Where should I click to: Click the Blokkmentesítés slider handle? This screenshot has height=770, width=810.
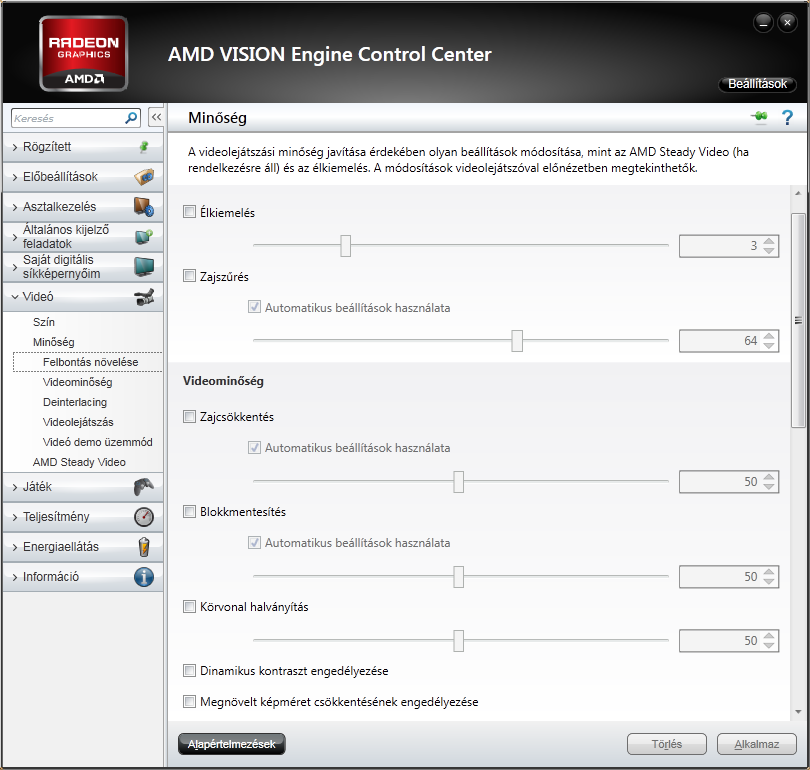tap(458, 576)
